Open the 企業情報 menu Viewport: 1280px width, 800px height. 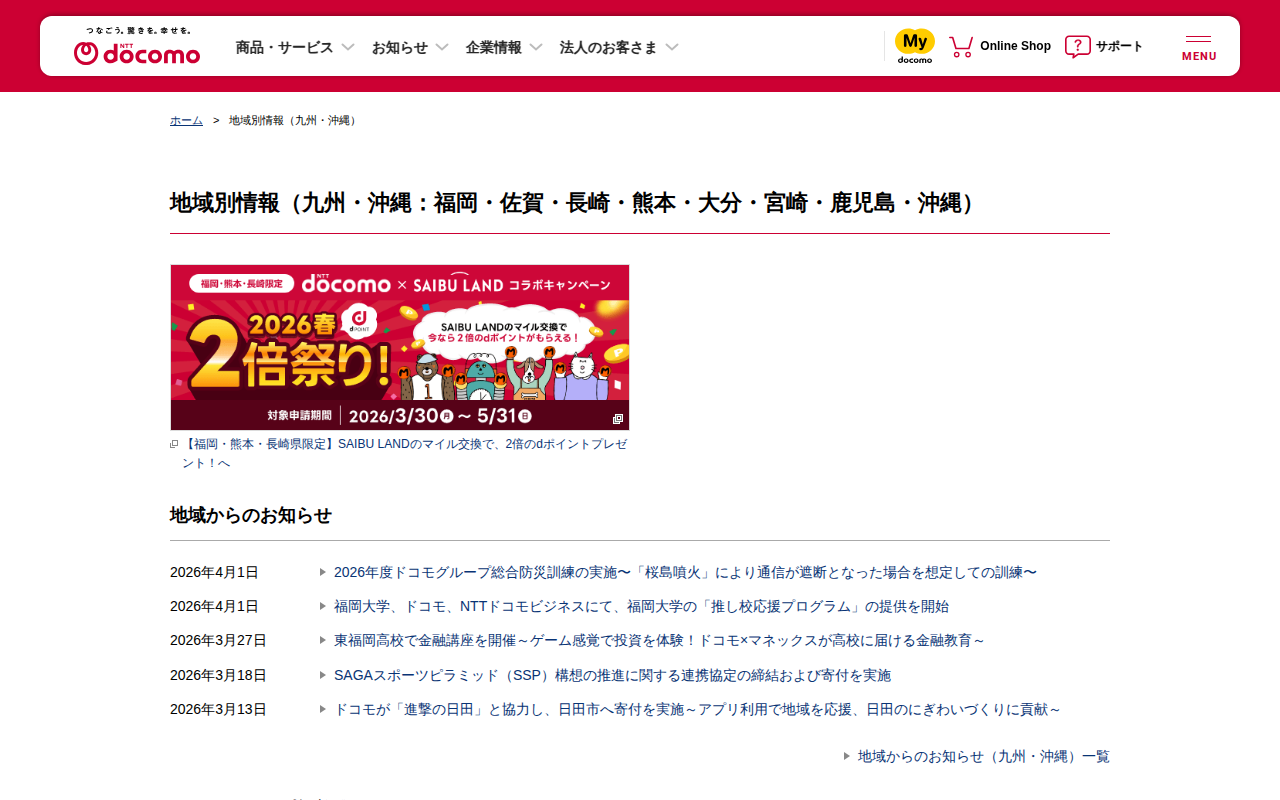pyautogui.click(x=494, y=47)
